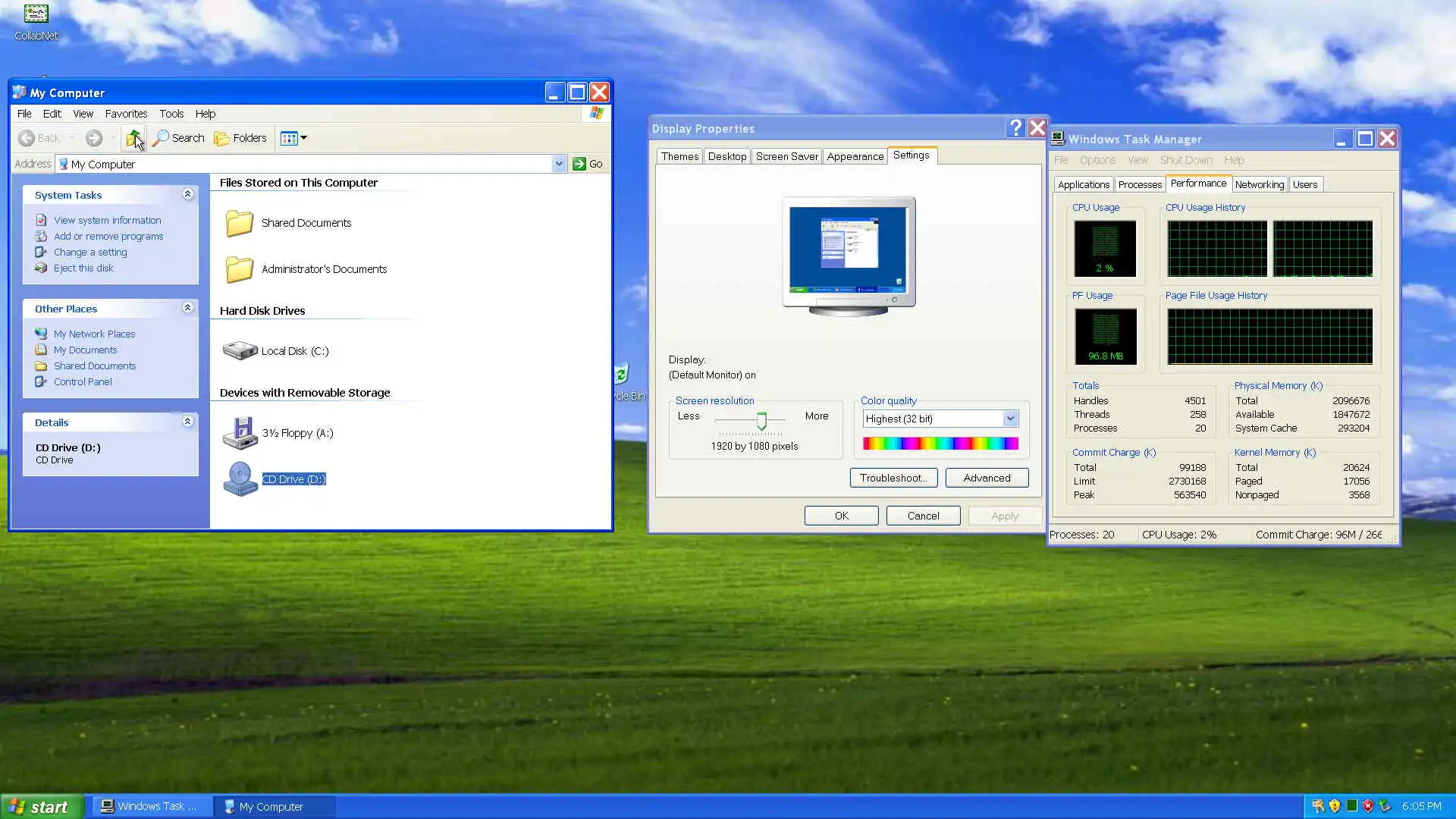Open the Search toolbar button
The height and width of the screenshot is (819, 1456).
pos(178,138)
